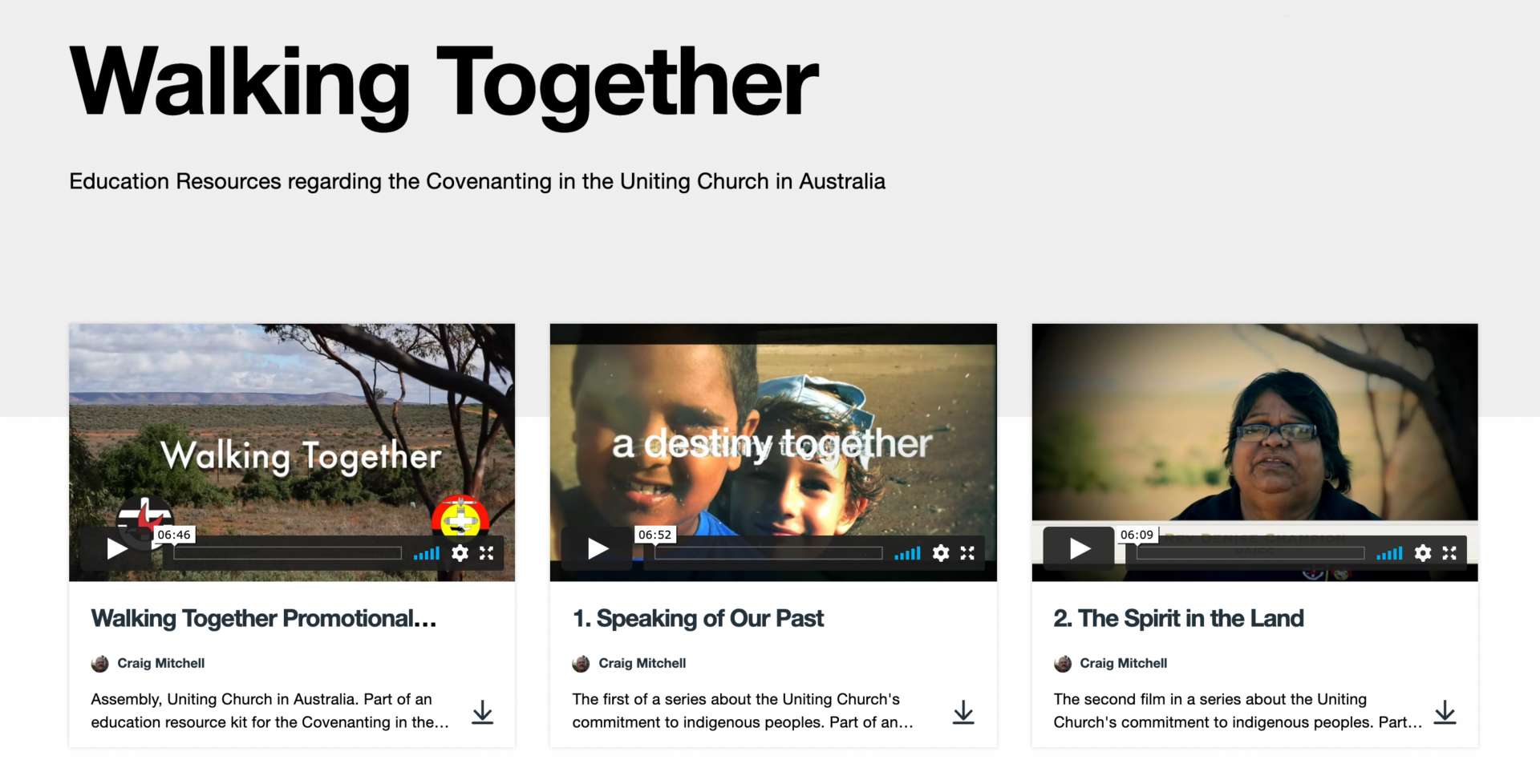Enter fullscreen on Walking Together Promotional video

[x=487, y=553]
